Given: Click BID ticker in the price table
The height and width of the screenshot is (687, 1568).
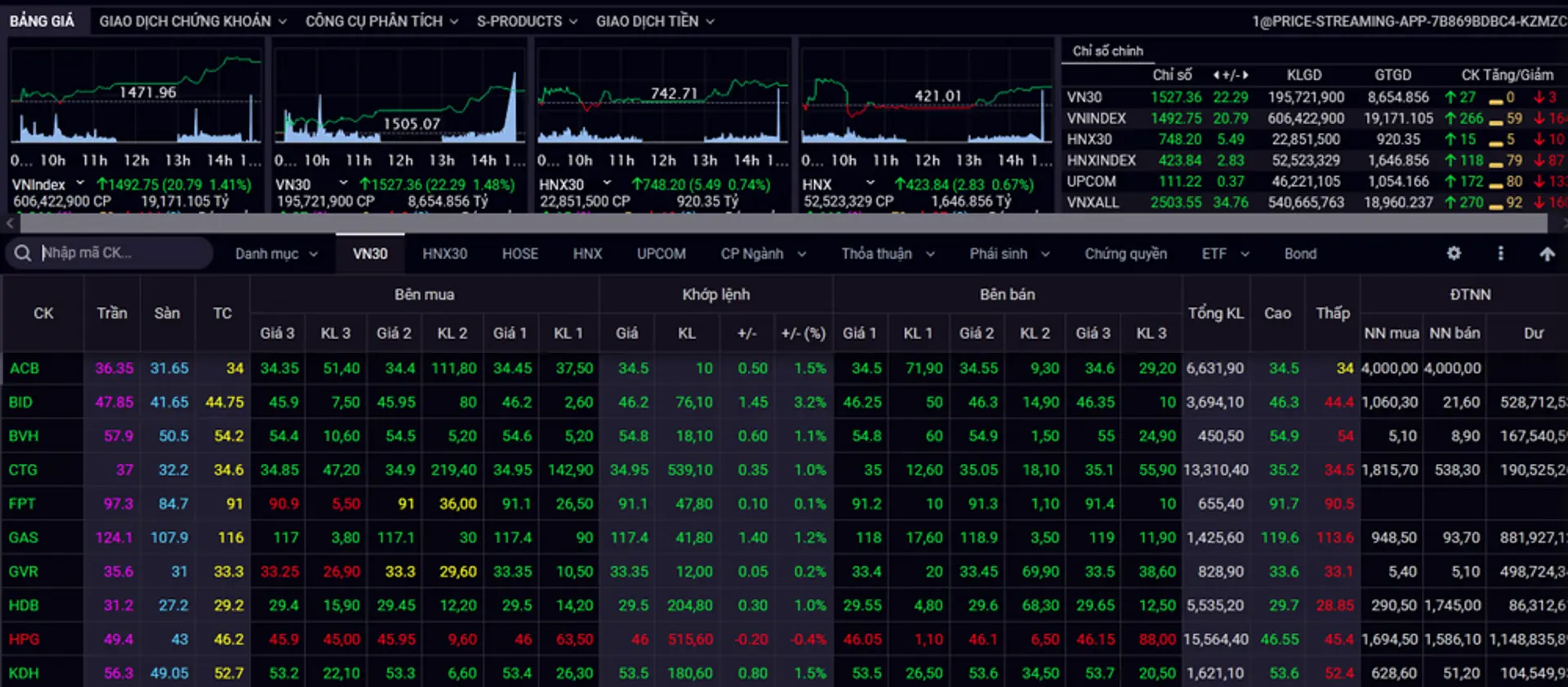Looking at the screenshot, I should pyautogui.click(x=20, y=402).
